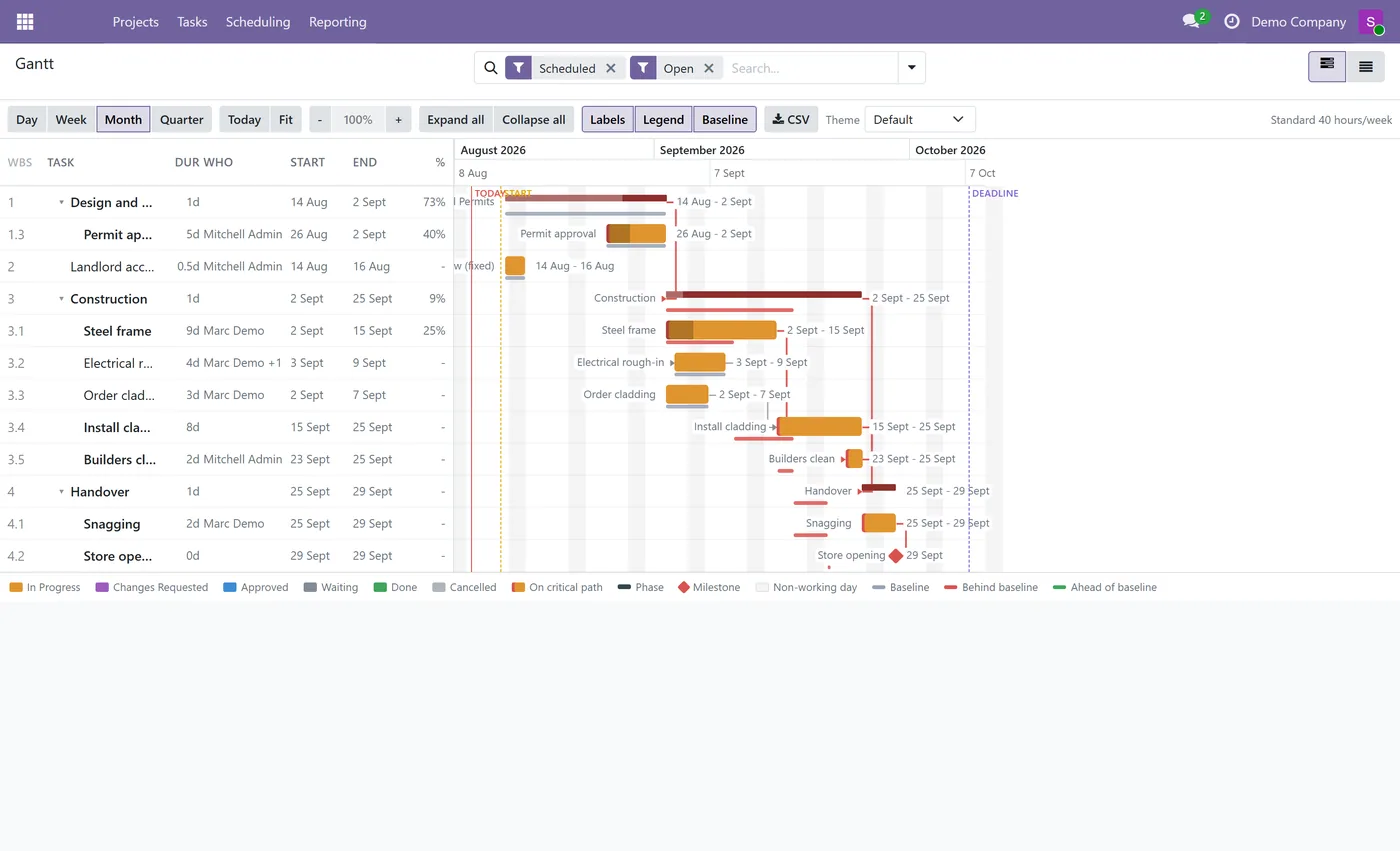Remove the Open filter

point(708,68)
